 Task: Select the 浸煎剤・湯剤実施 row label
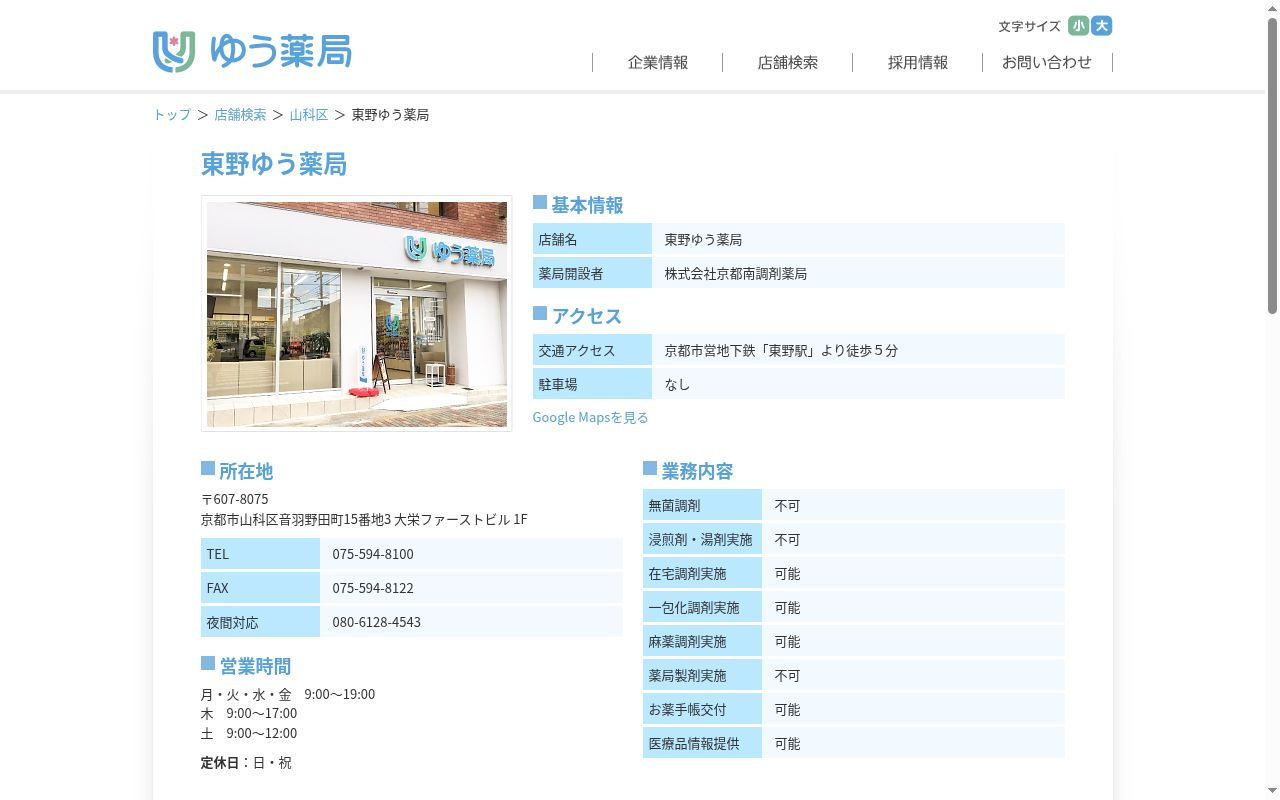pos(701,540)
